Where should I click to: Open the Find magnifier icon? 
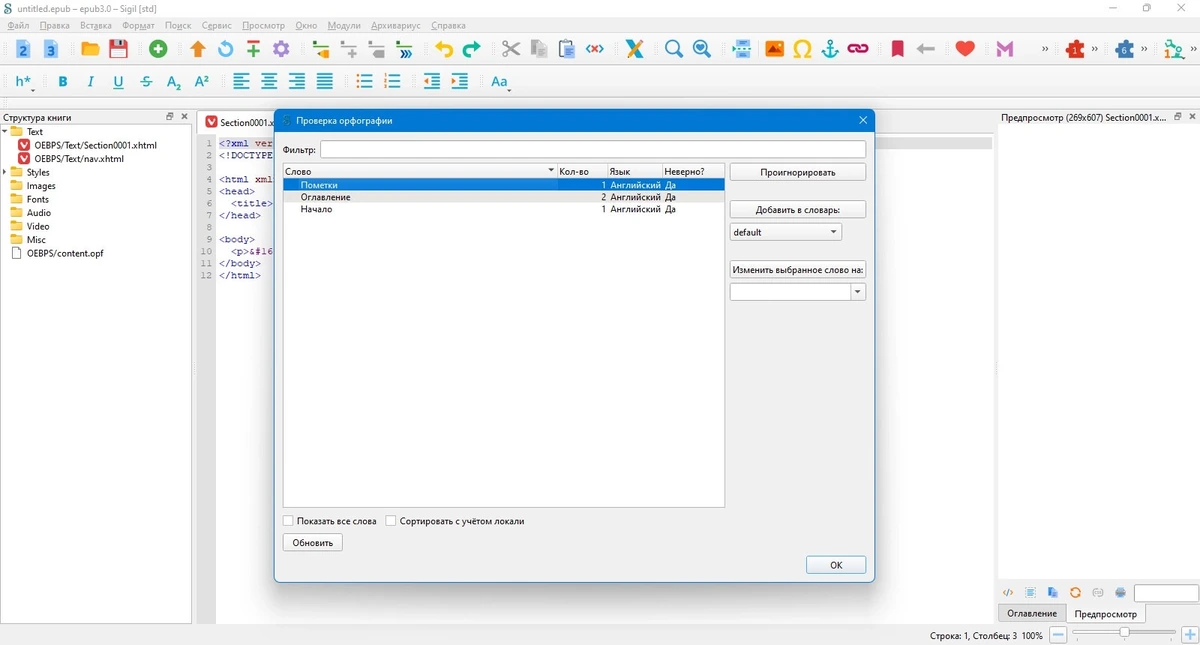tap(674, 49)
